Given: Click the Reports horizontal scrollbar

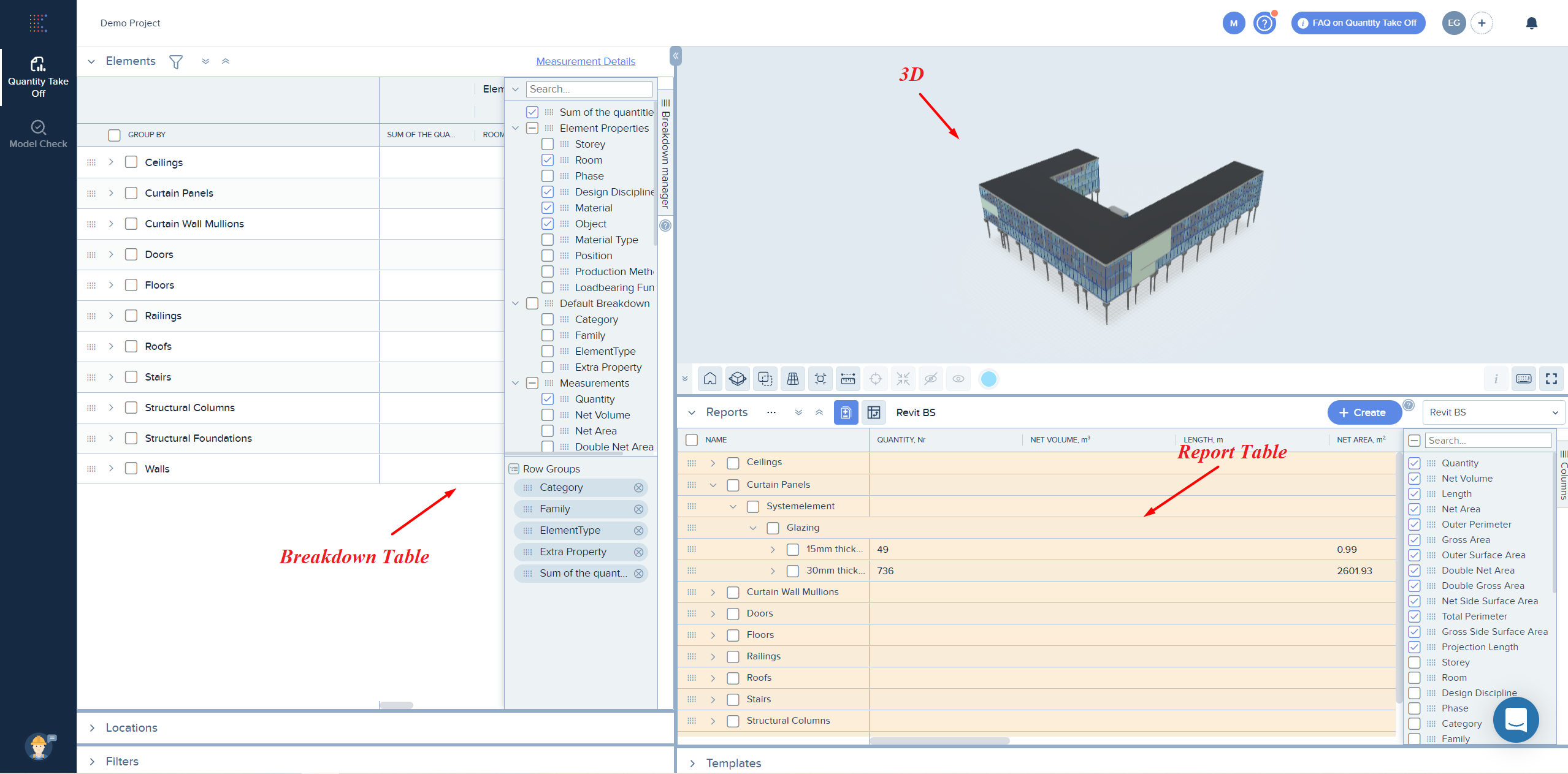Looking at the screenshot, I should click(x=939, y=741).
